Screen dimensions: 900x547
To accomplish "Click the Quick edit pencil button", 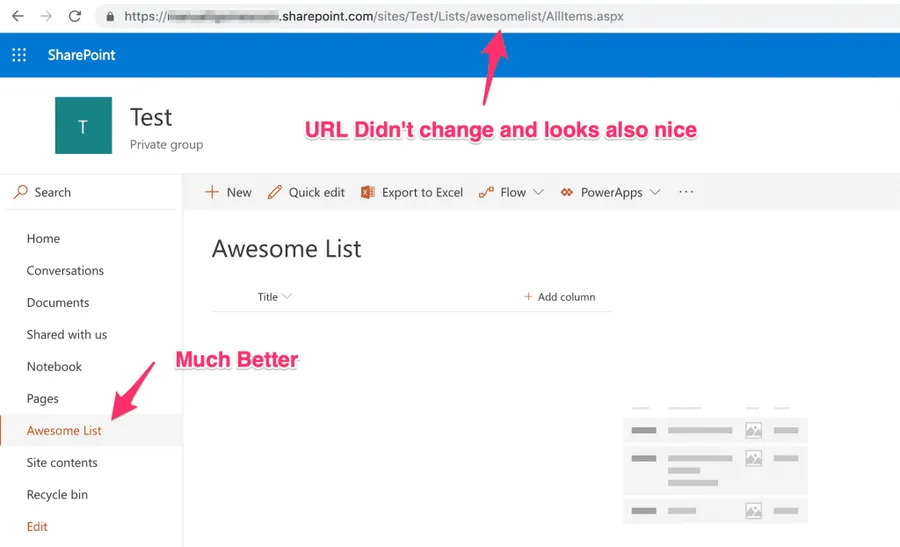I will click(x=306, y=192).
